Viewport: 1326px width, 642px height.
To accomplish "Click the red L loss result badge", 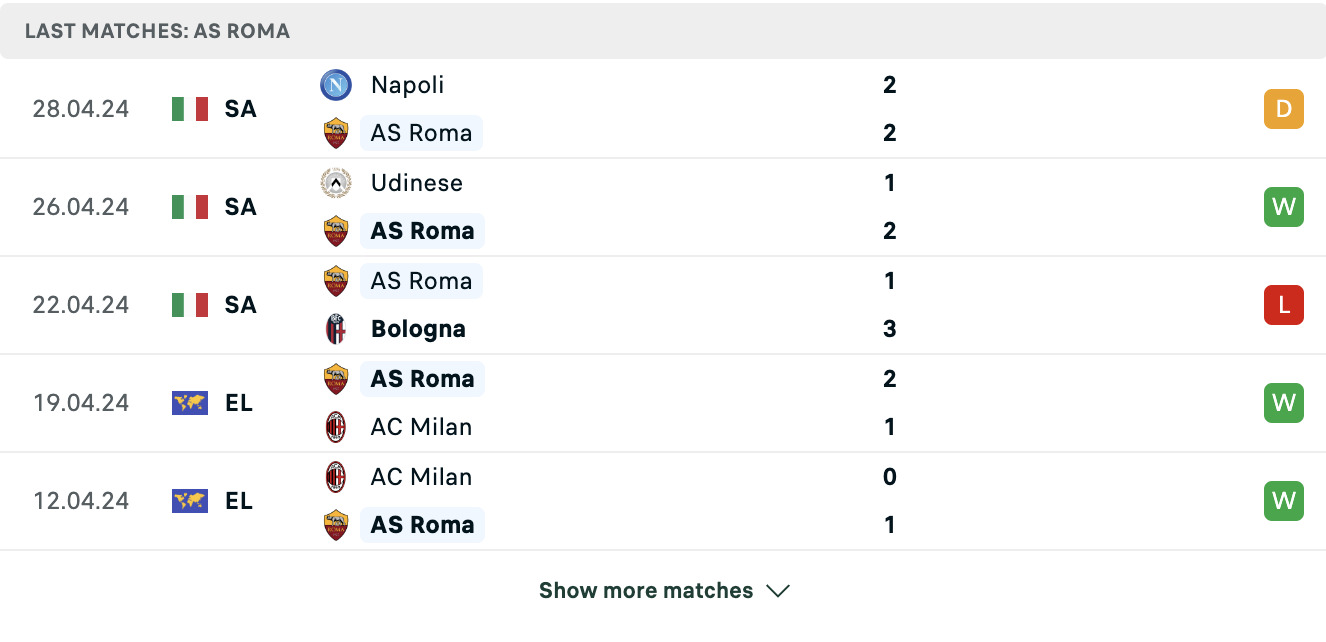I will 1284,305.
